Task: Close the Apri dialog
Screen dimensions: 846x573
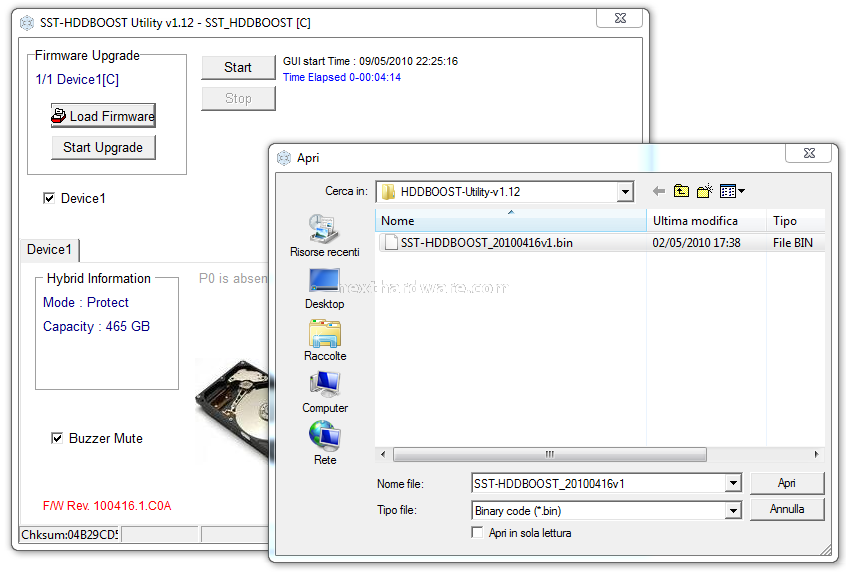Action: [809, 153]
